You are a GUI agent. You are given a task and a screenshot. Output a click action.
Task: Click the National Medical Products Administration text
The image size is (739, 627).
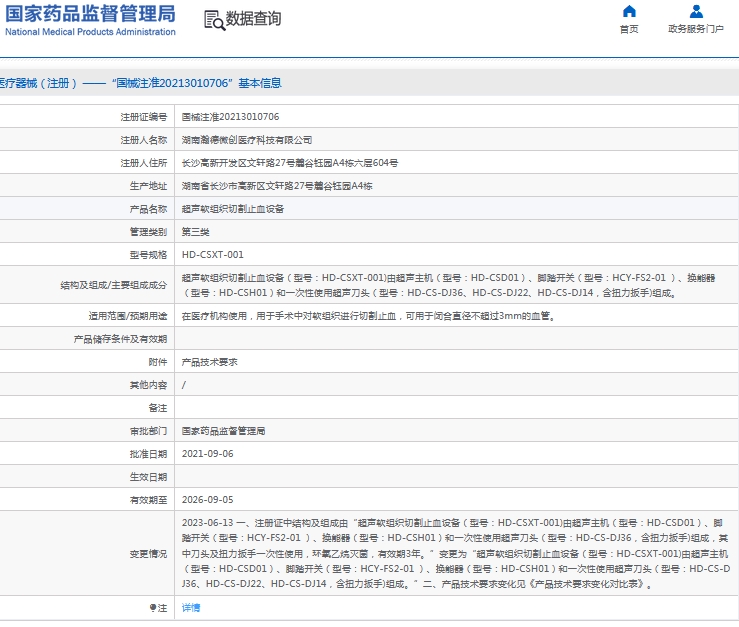click(90, 32)
